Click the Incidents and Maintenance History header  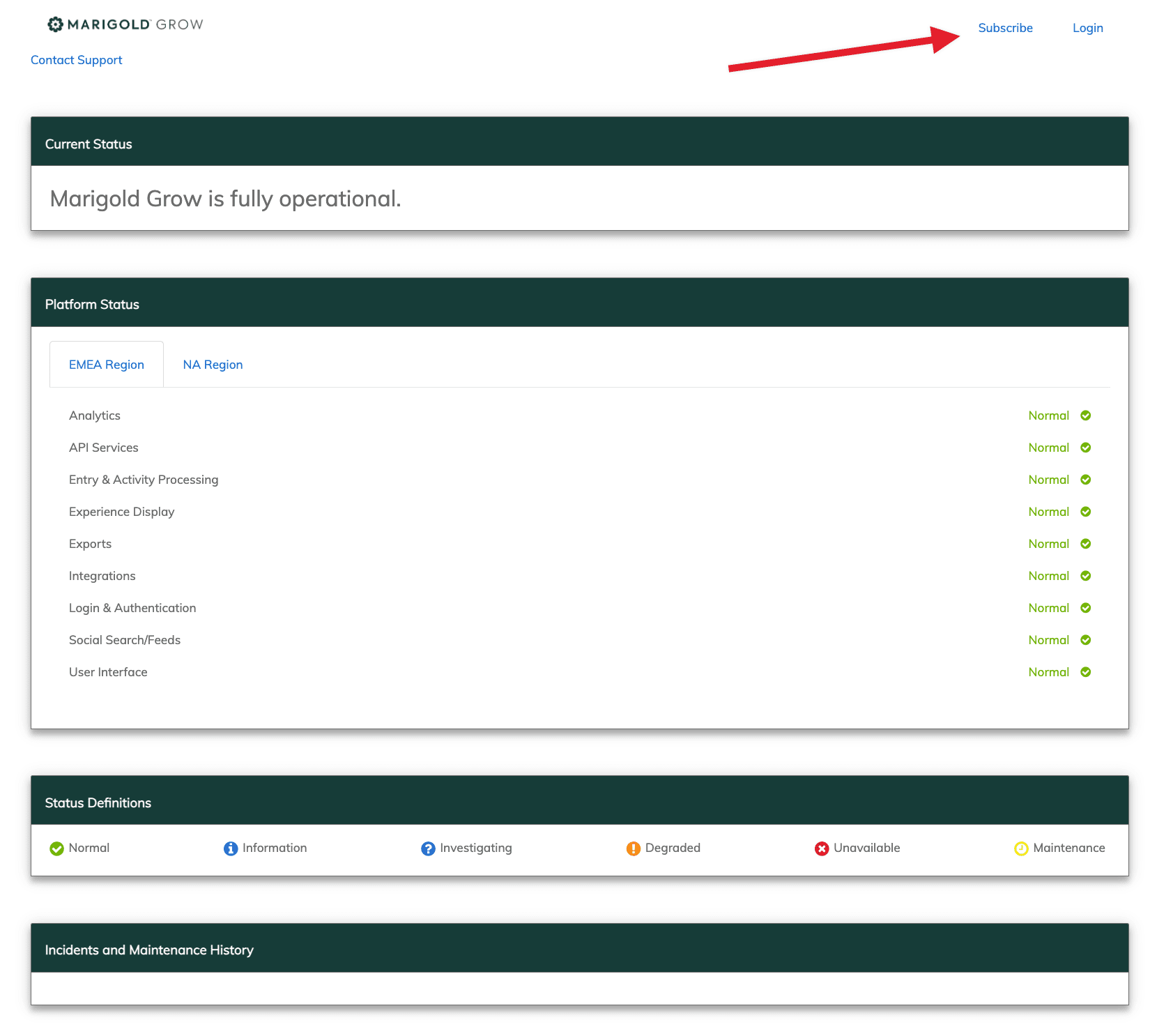(149, 950)
